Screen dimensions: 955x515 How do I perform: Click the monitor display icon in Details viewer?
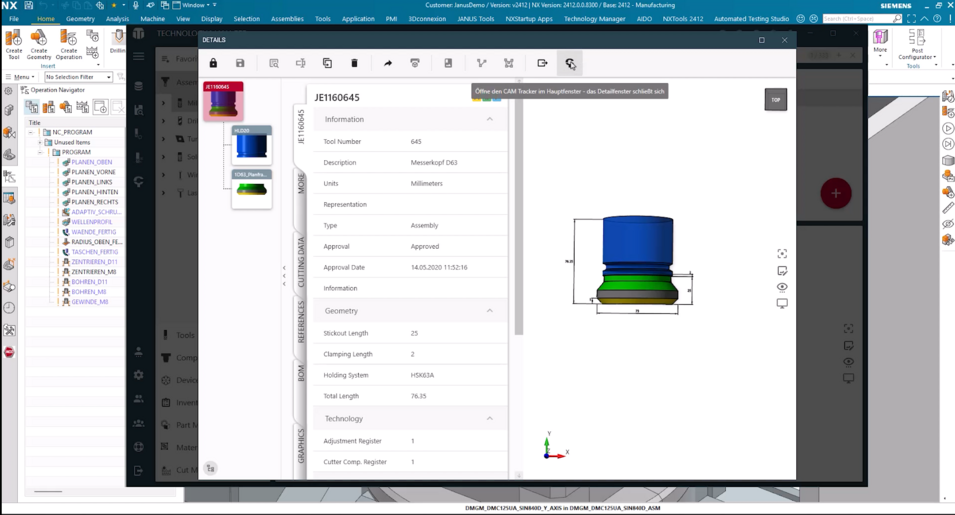(782, 303)
